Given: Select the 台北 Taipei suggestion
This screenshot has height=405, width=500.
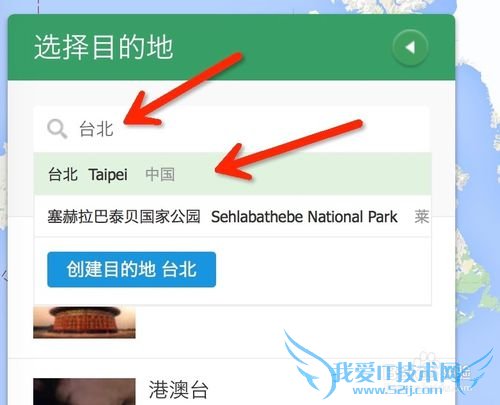Looking at the screenshot, I should pyautogui.click(x=232, y=174).
